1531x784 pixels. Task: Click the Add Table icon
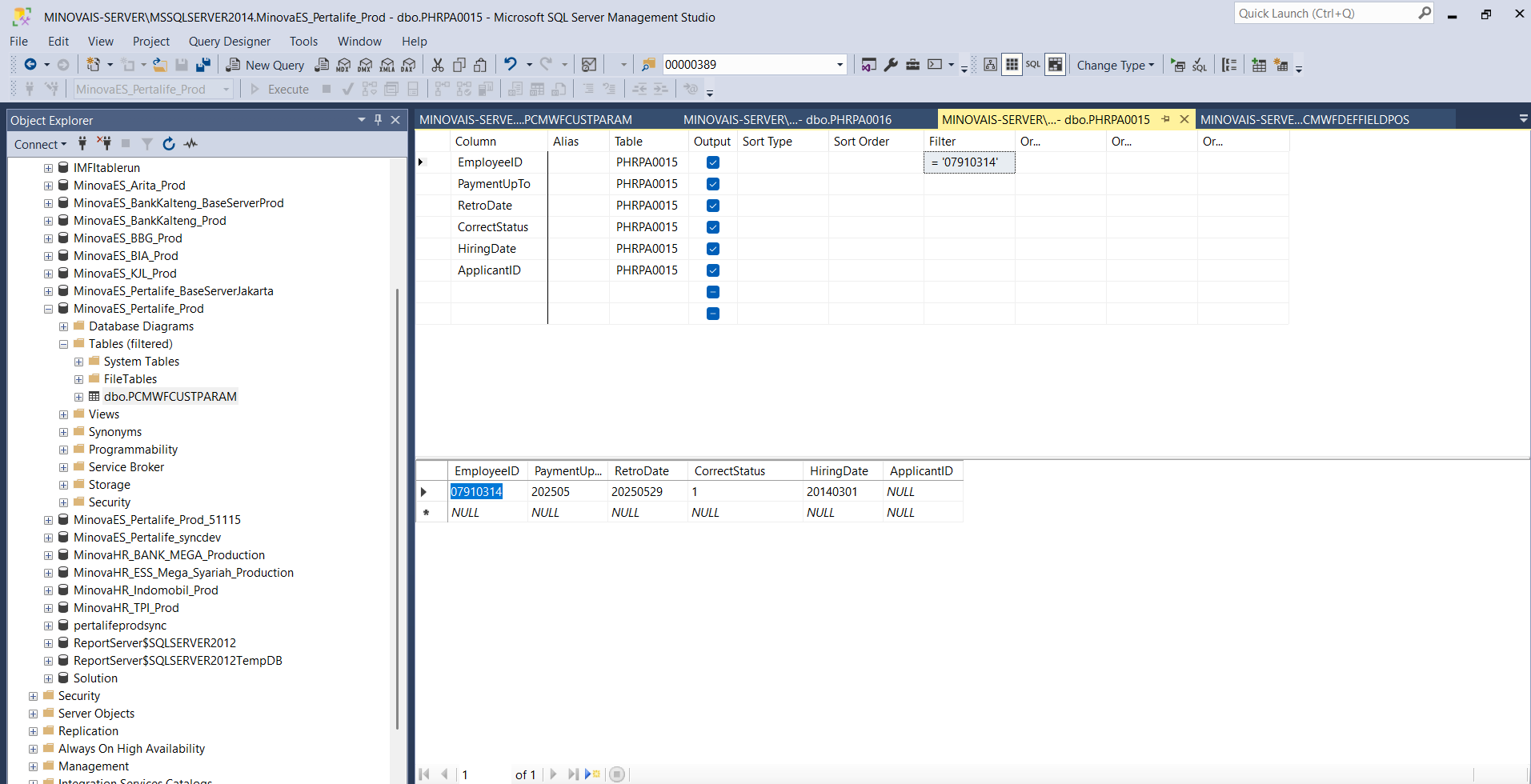click(x=1259, y=65)
